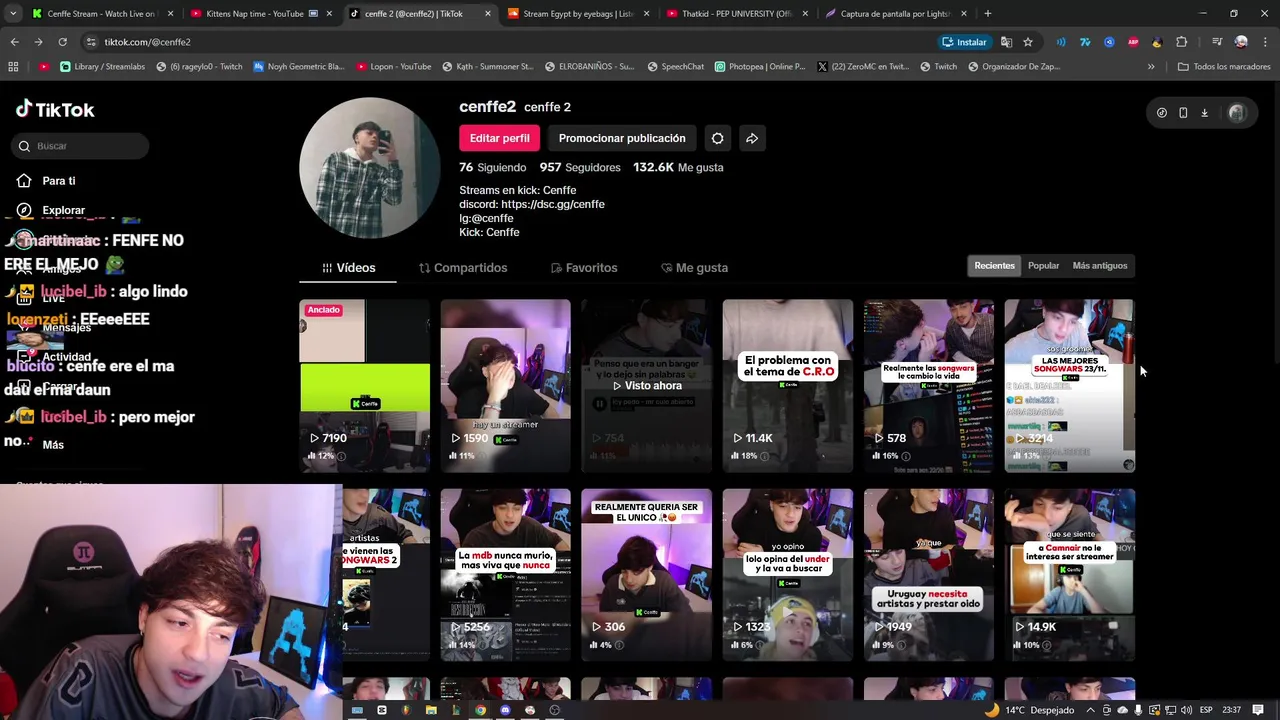Bookmark this page with the star icon
Viewport: 1280px width, 720px height.
pyautogui.click(x=1027, y=42)
